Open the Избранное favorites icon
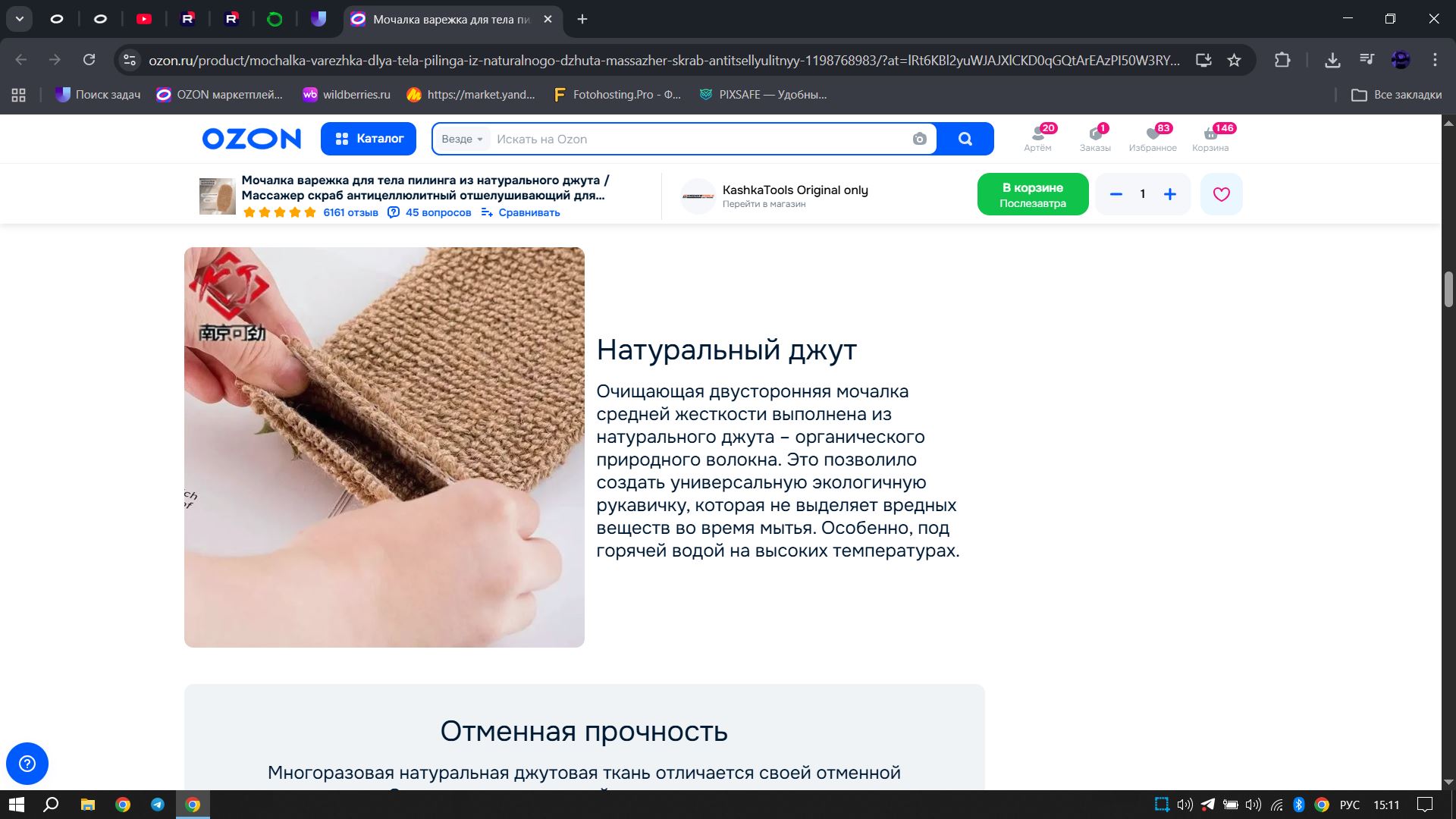 pos(1152,138)
